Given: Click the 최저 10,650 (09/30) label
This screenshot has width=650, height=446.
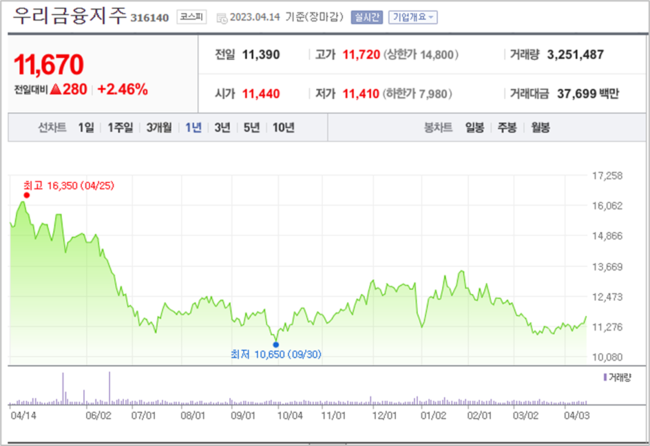Looking at the screenshot, I should [276, 354].
